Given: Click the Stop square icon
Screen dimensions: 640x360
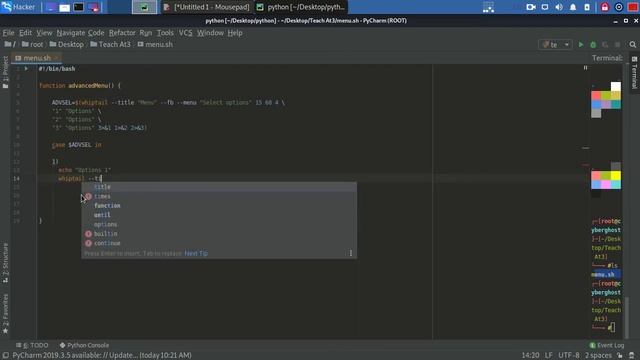Looking at the screenshot, I should point(617,44).
